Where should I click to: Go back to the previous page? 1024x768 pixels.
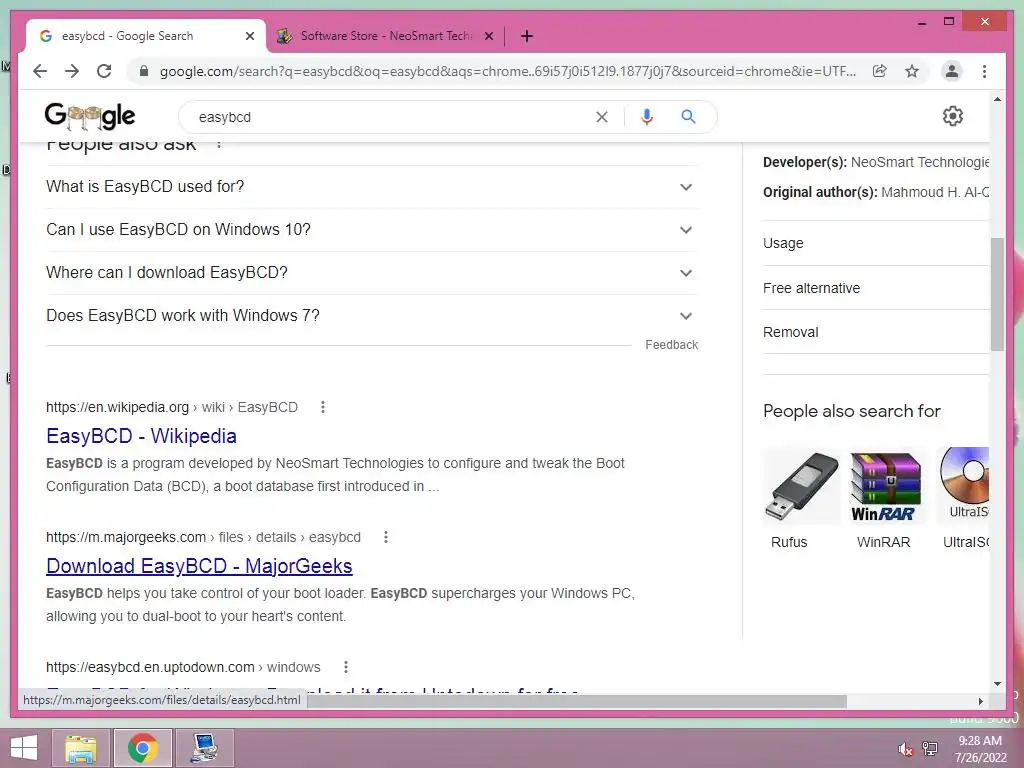tap(40, 71)
